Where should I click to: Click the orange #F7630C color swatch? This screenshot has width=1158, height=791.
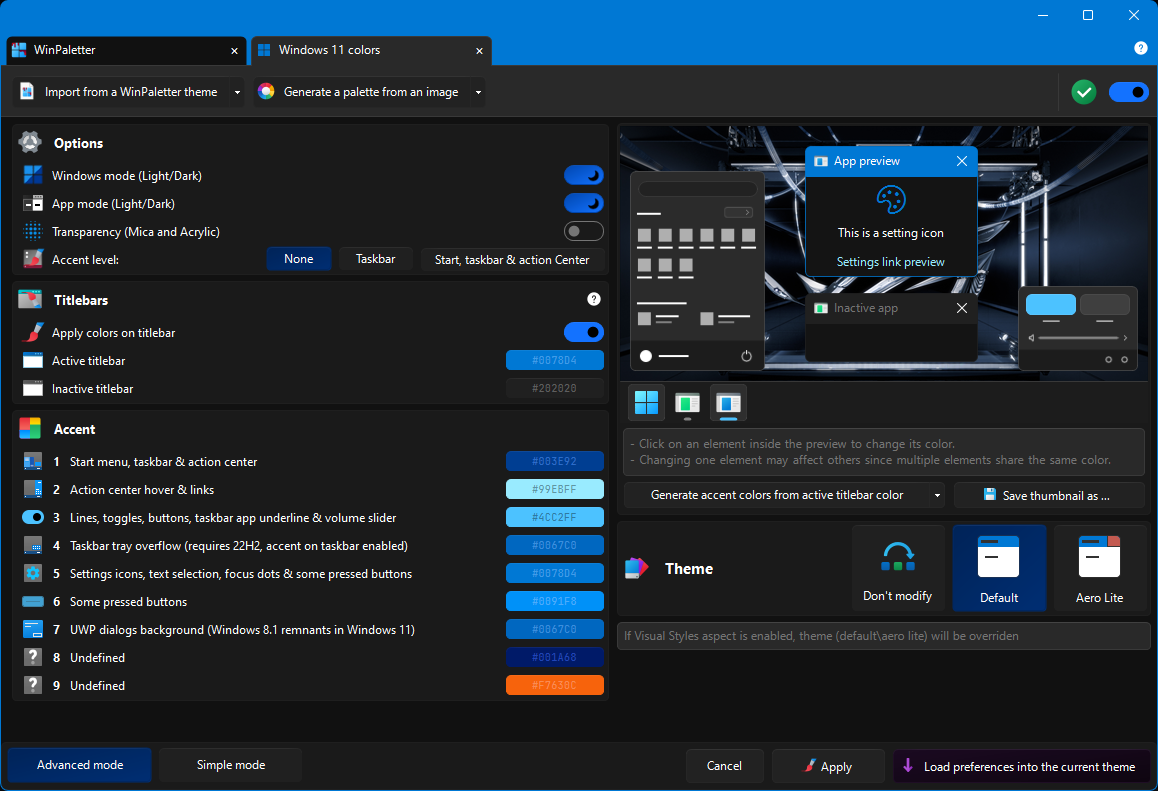555,685
